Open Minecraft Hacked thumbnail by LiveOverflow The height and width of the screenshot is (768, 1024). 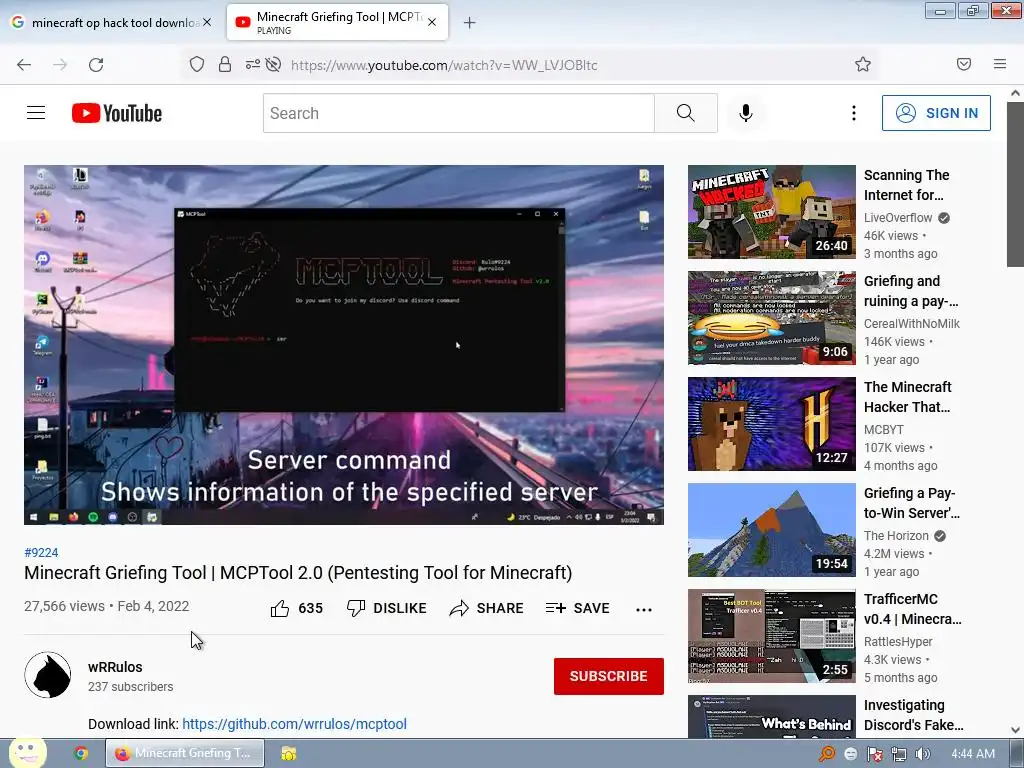point(771,212)
